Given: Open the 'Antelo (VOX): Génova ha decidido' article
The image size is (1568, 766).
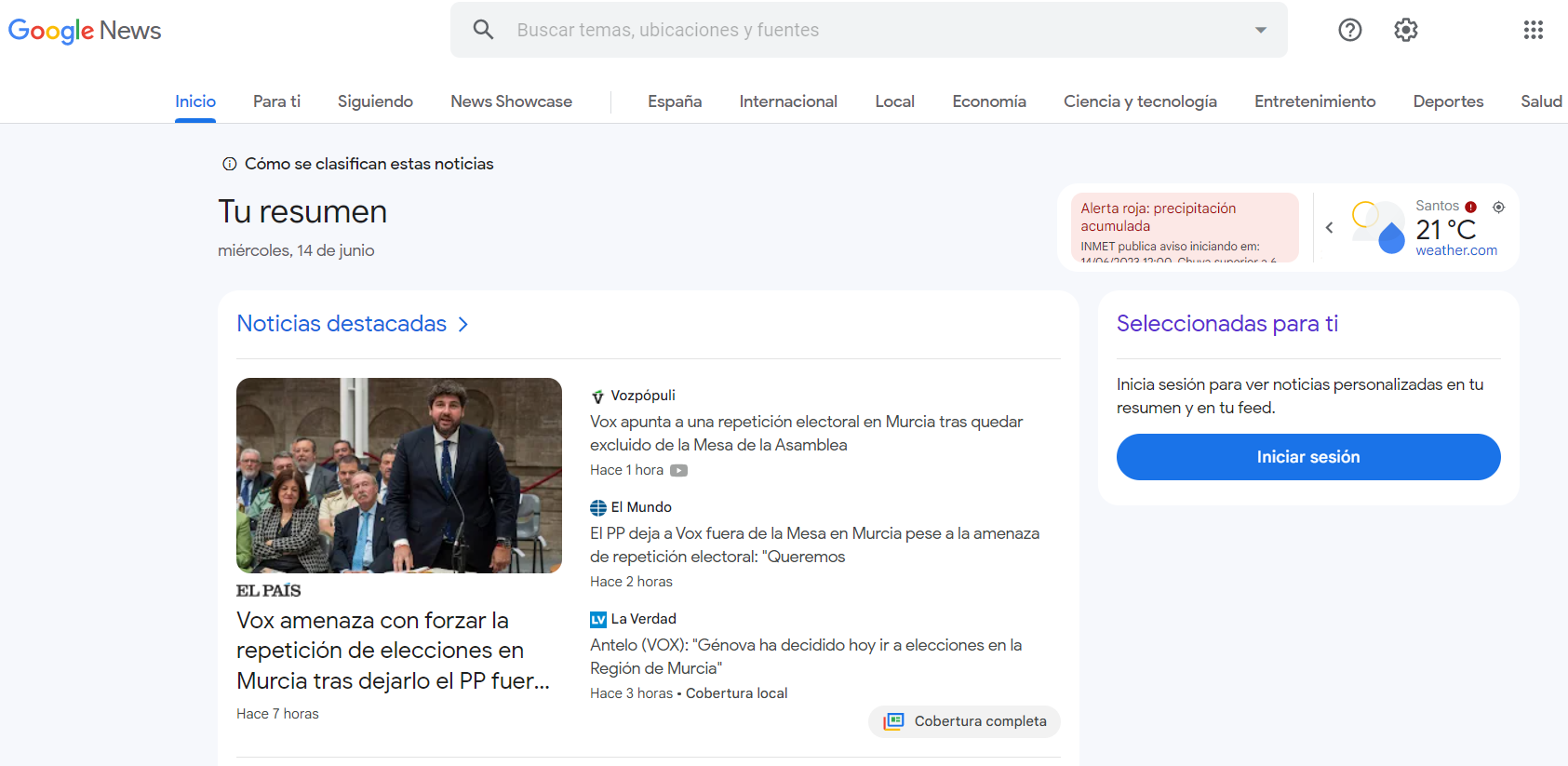Looking at the screenshot, I should tap(806, 656).
